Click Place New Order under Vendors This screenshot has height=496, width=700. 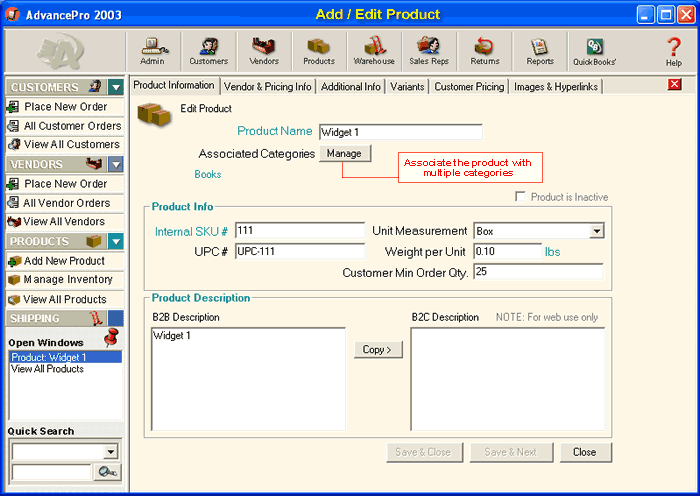click(65, 184)
